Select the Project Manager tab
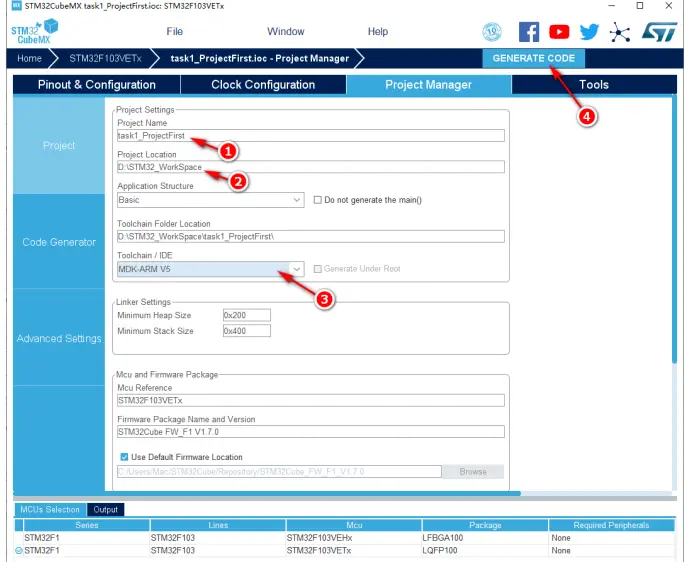The height and width of the screenshot is (562, 686). point(428,84)
